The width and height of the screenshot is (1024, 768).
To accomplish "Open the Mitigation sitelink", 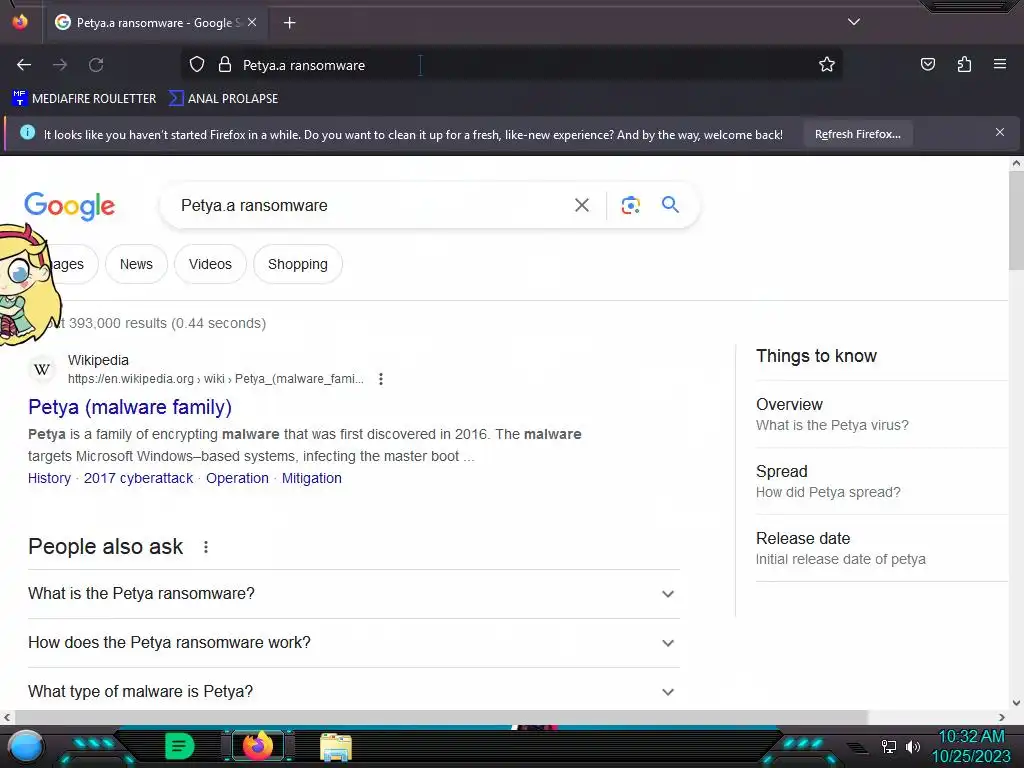I will coord(312,478).
